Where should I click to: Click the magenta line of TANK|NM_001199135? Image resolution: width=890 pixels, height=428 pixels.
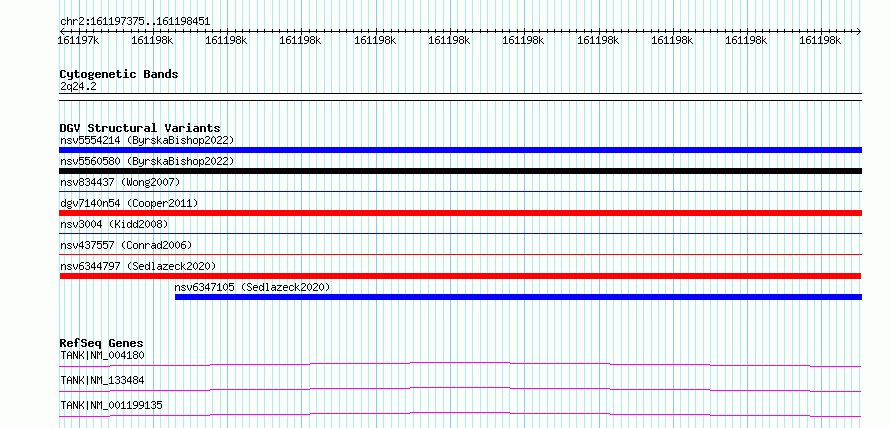pos(460,414)
